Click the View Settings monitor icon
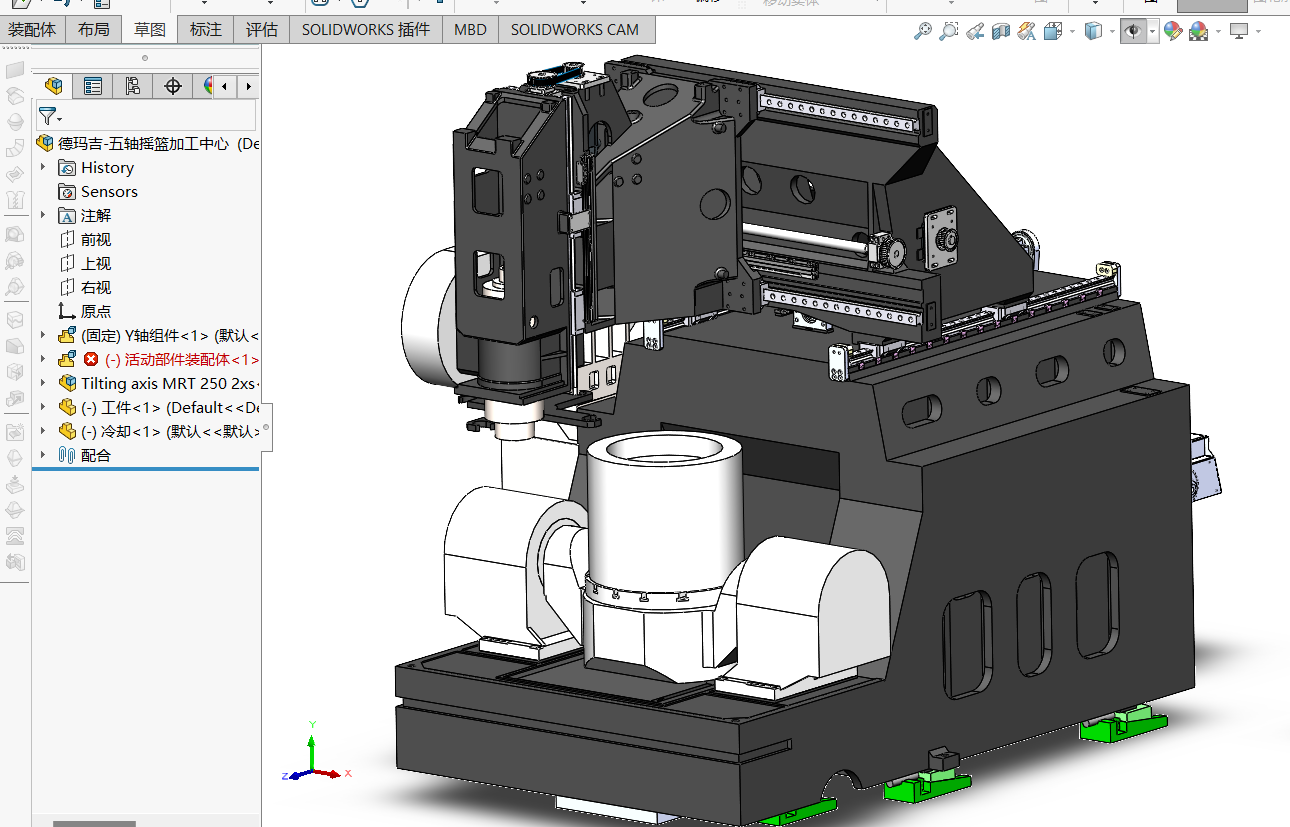The image size is (1290, 827). 1239,32
